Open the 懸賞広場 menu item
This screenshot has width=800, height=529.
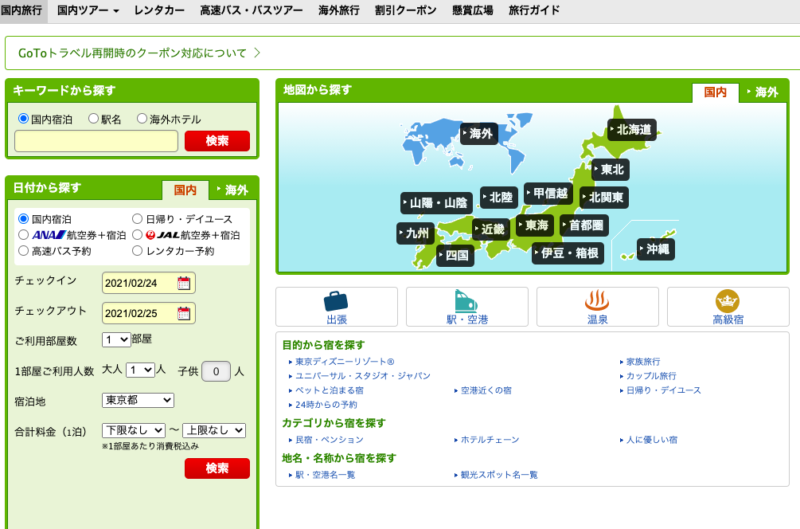(x=472, y=10)
